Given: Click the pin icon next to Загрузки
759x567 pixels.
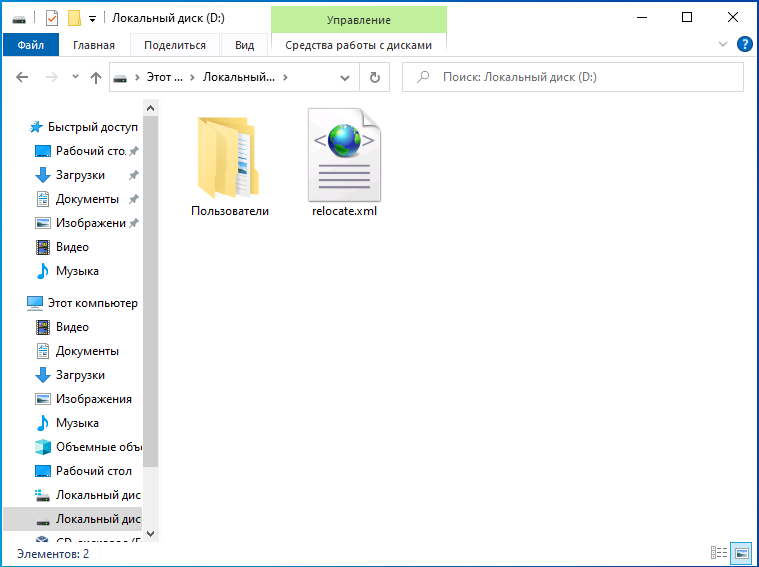Looking at the screenshot, I should pos(134,175).
